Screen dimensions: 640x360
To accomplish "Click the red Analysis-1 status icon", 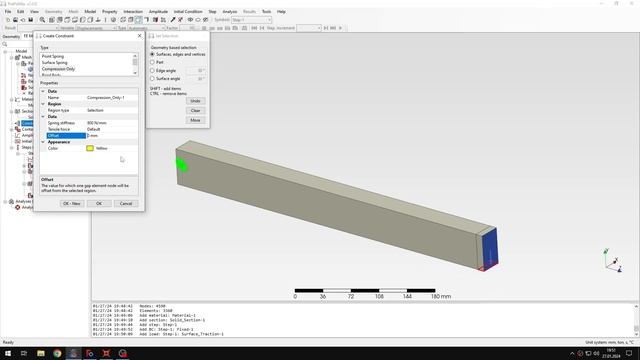I will 18,207.
